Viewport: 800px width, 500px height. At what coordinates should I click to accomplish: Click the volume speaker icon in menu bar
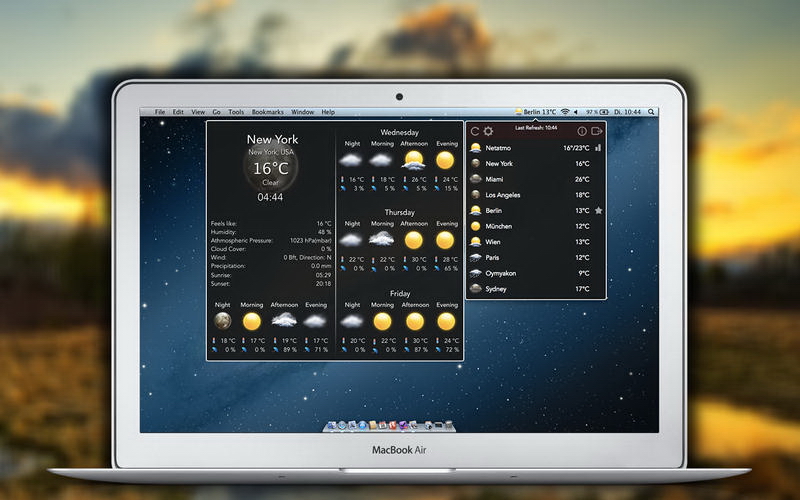(576, 112)
